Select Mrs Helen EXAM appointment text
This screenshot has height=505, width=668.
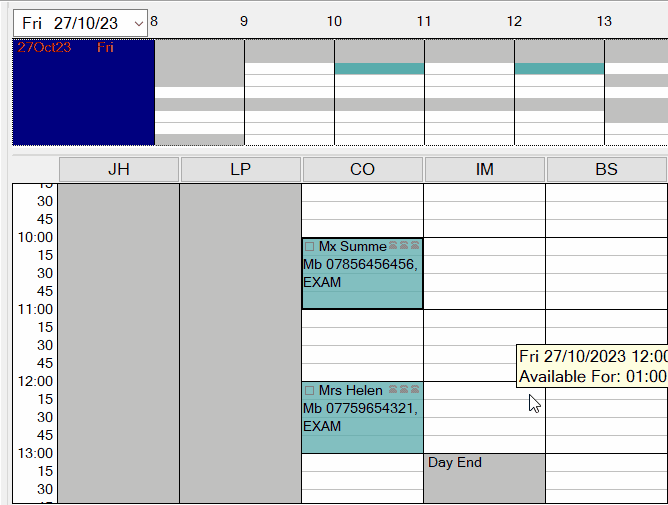(322, 426)
